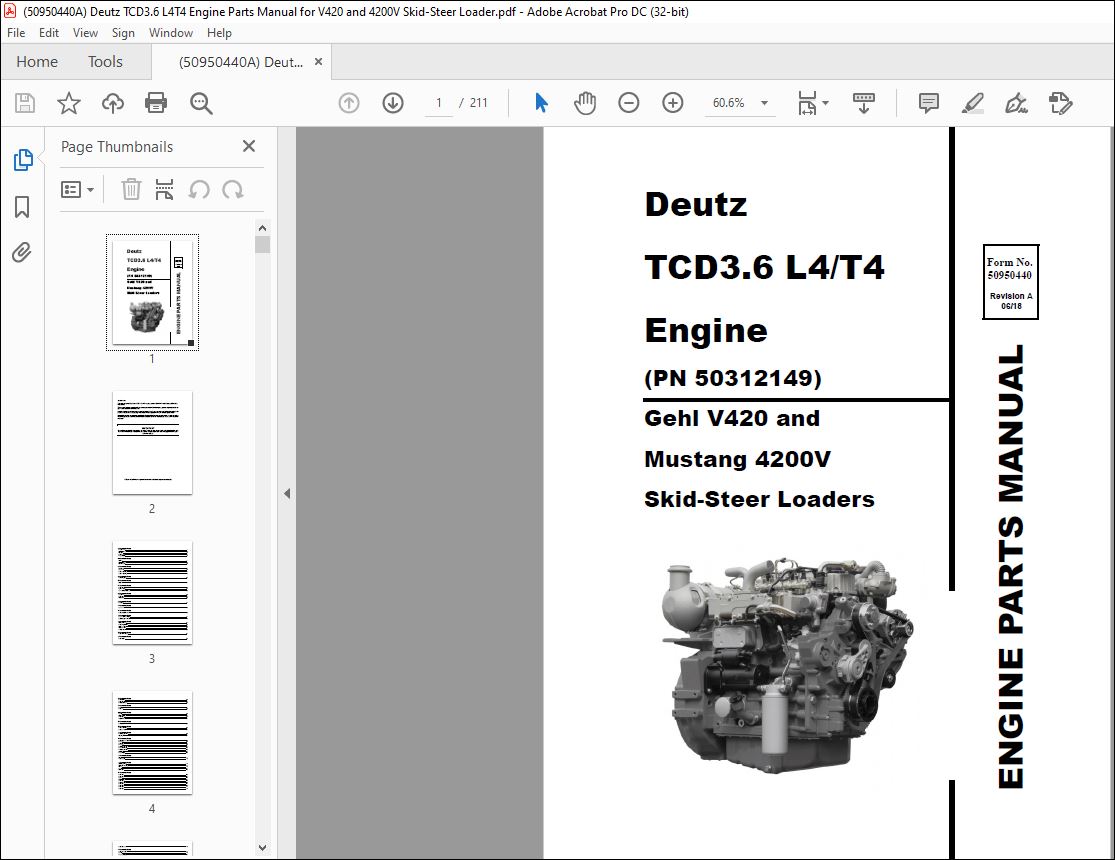The image size is (1115, 860).
Task: Go to the previous page arrow
Action: 348,103
